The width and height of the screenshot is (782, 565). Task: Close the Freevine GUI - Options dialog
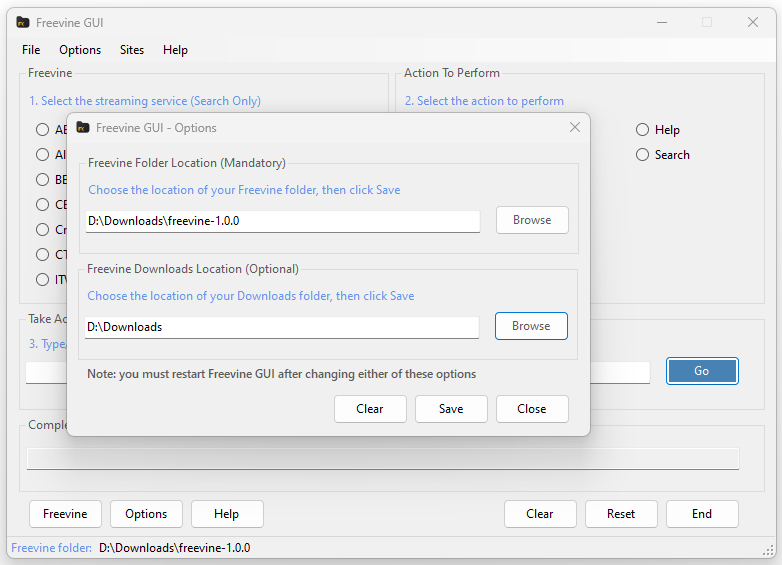[575, 127]
